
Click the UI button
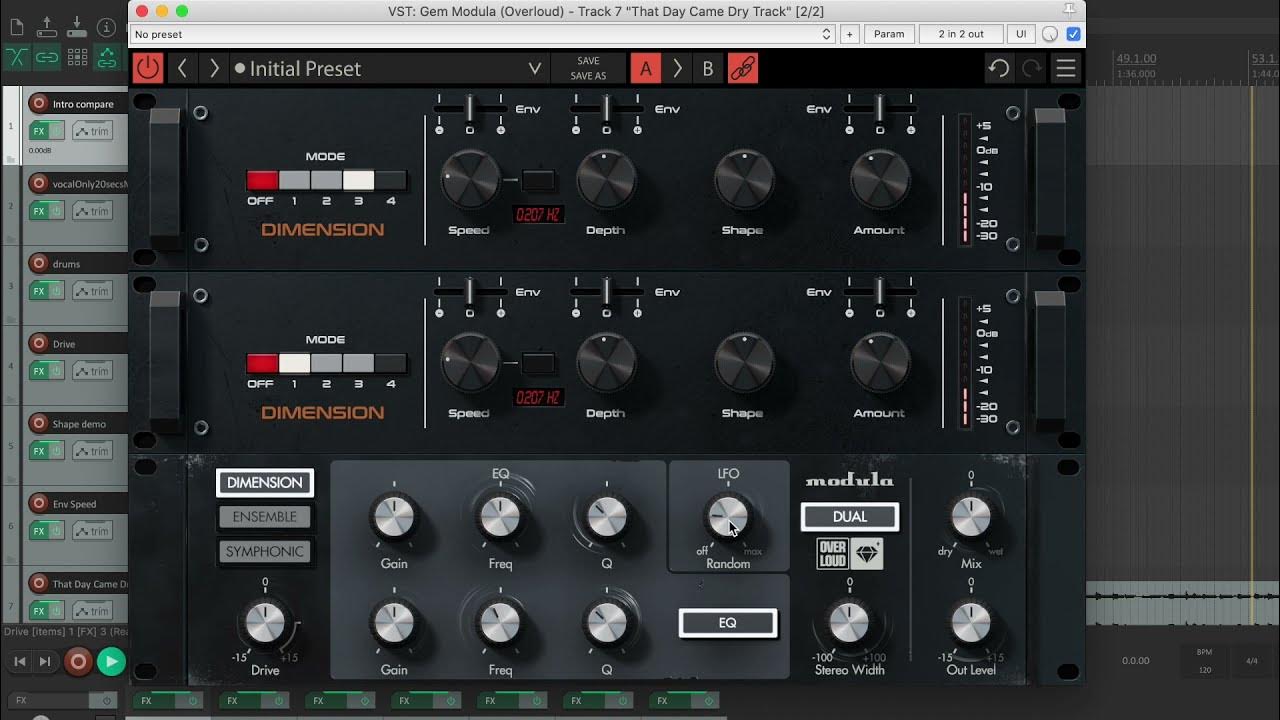tap(1021, 34)
